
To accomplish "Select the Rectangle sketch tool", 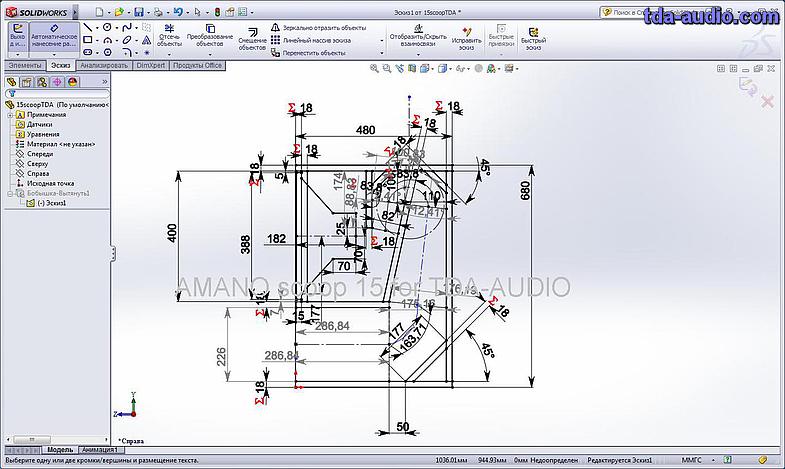I will click(x=88, y=40).
